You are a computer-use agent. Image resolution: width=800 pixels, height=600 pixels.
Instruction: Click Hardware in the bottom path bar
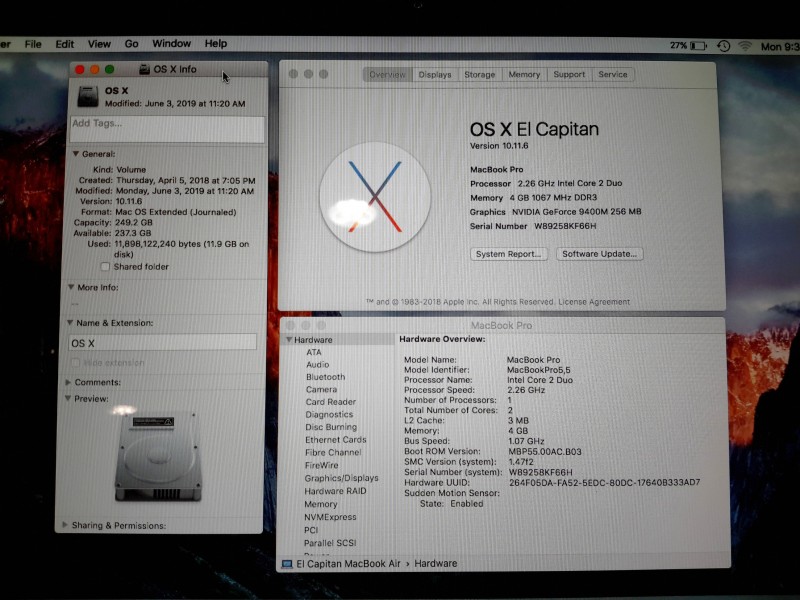coord(435,564)
